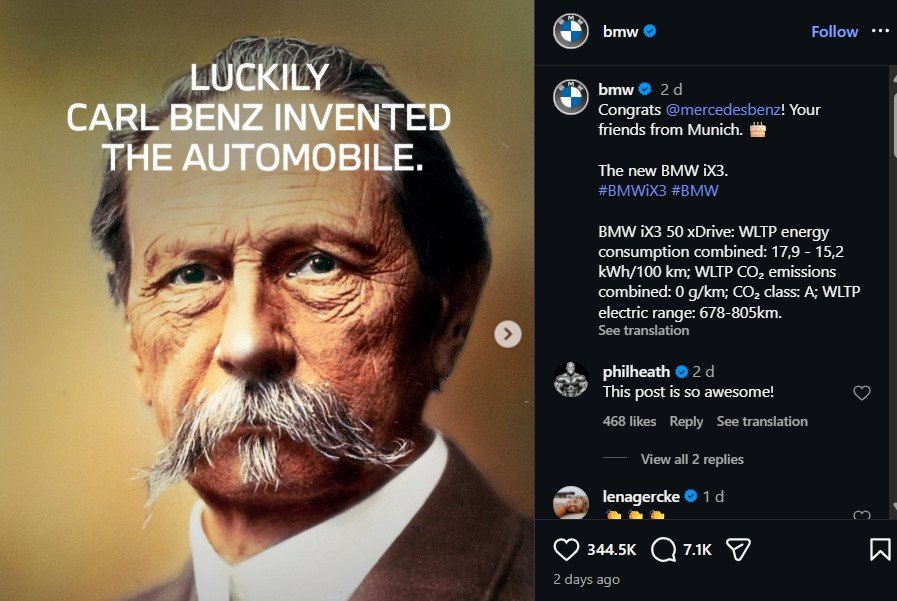The image size is (897, 601).
Task: Save the post with the bookmark icon
Action: coord(879,549)
